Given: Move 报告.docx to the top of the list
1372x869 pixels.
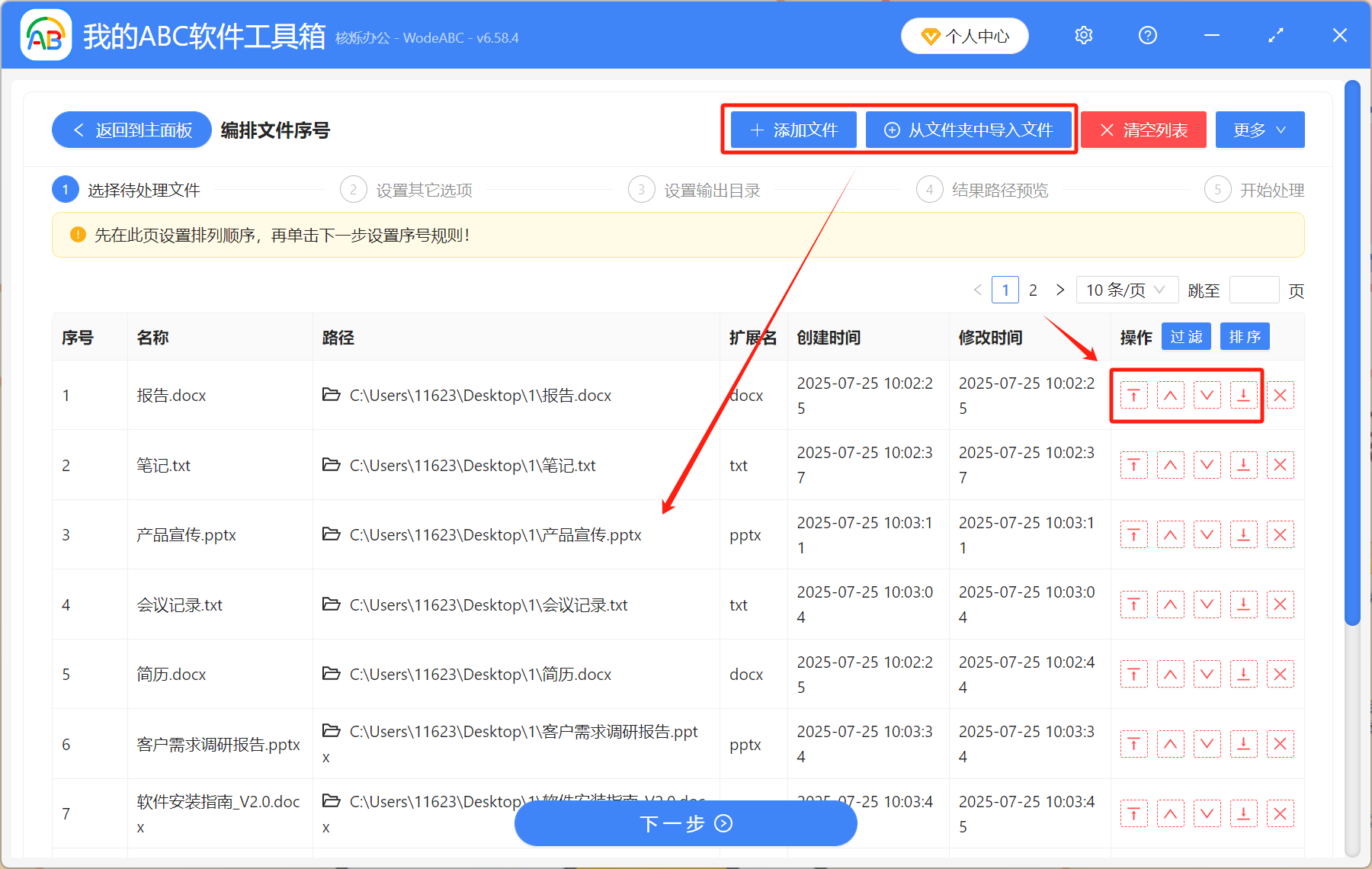Looking at the screenshot, I should point(1134,395).
